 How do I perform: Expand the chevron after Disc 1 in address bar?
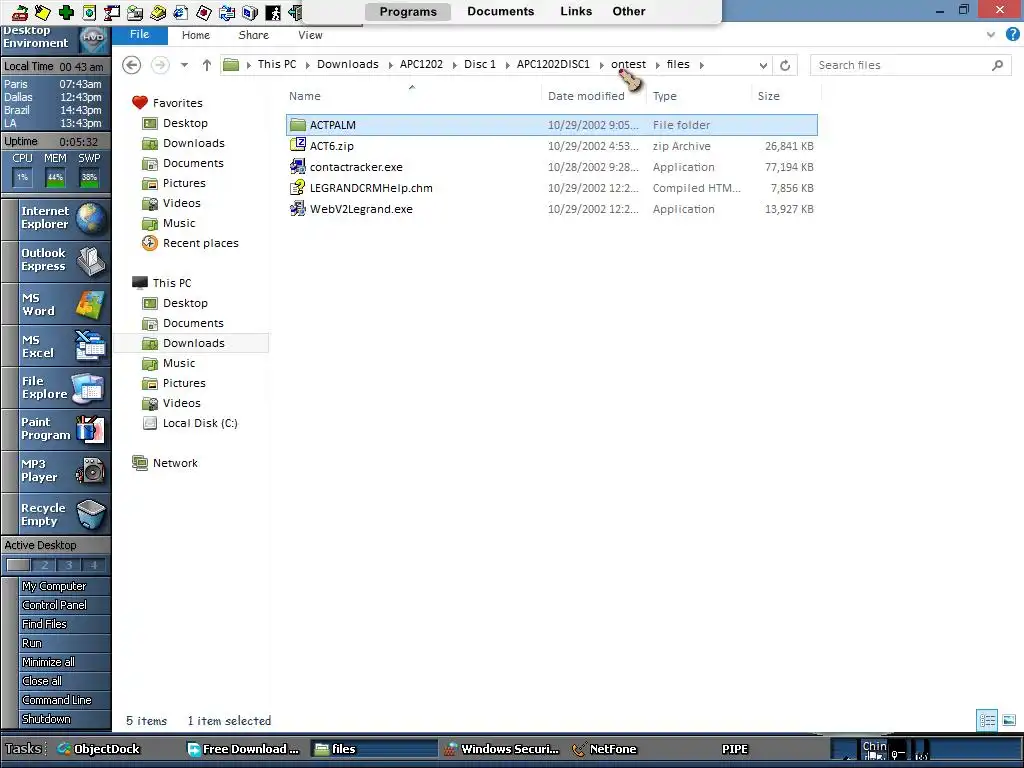pyautogui.click(x=507, y=65)
